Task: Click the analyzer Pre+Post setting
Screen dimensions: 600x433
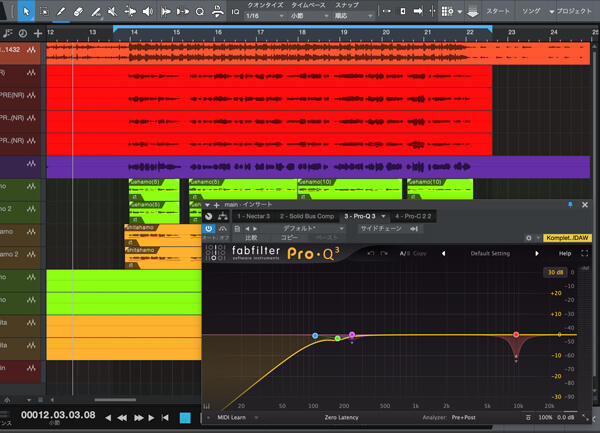Action: (463, 417)
